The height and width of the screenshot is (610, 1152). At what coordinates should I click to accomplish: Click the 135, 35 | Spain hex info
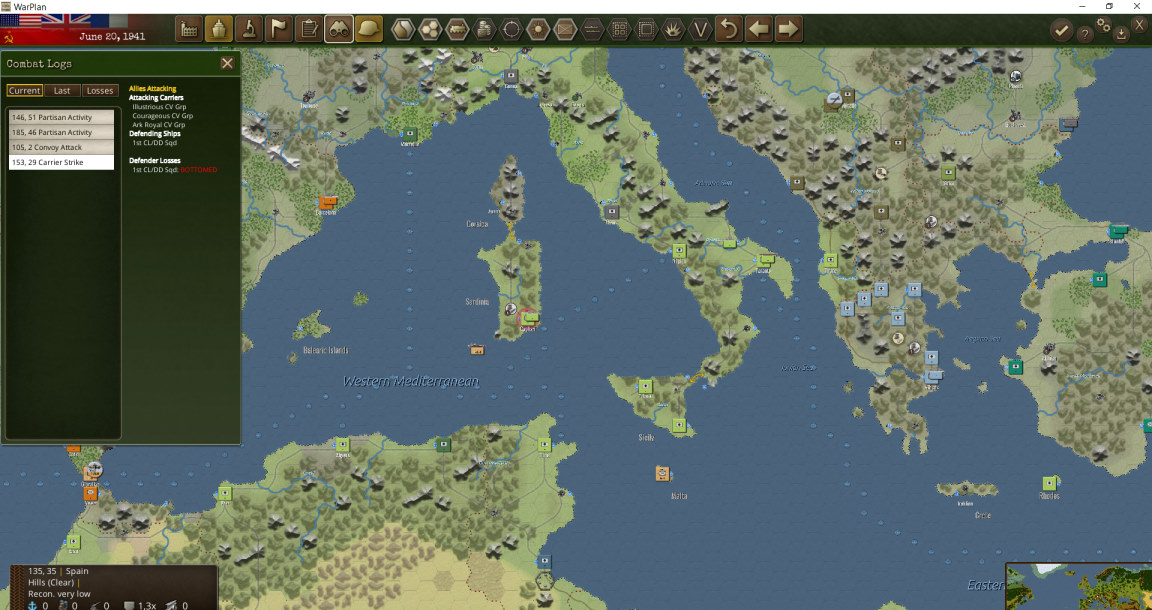[58, 571]
